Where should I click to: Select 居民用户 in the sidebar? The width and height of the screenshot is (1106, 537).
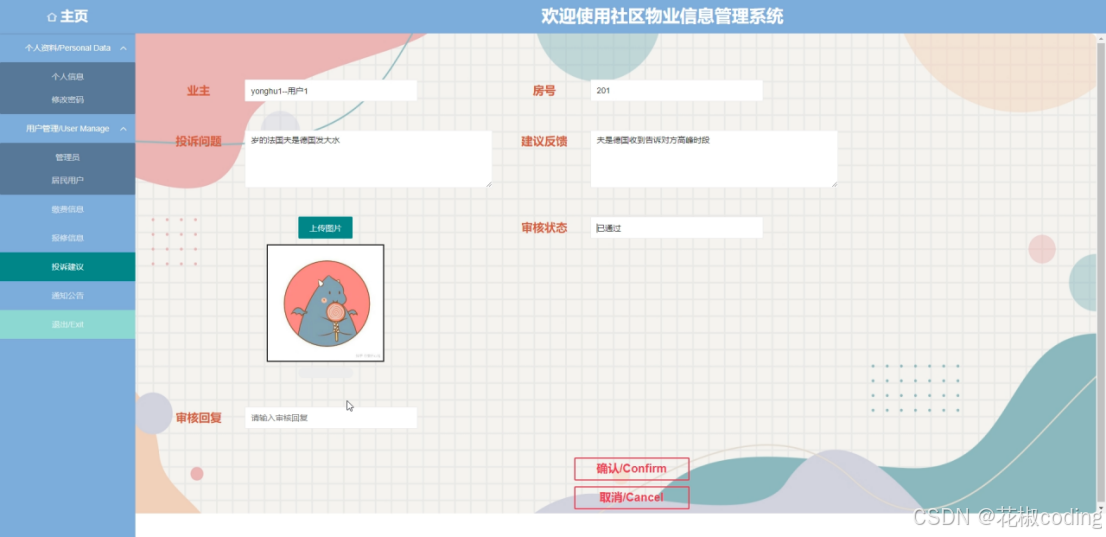pos(68,180)
